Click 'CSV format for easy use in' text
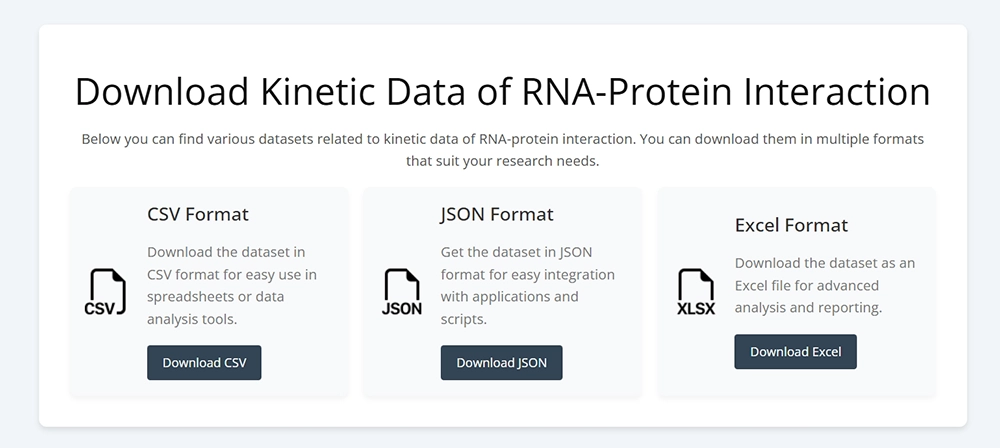Viewport: 1000px width, 448px height. point(232,274)
